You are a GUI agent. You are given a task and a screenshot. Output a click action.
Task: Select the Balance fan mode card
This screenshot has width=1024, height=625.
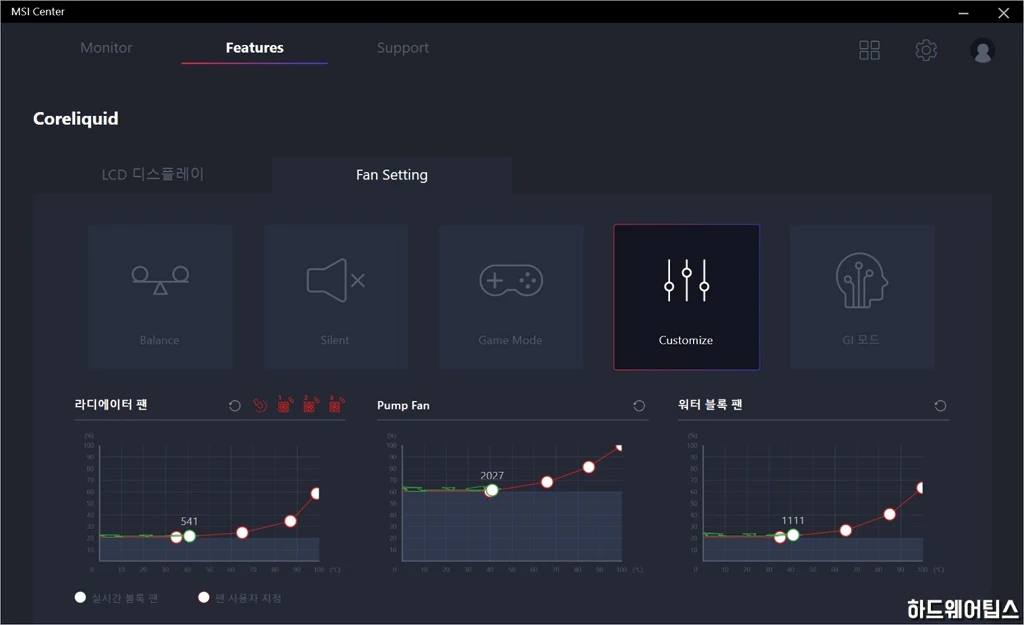160,297
